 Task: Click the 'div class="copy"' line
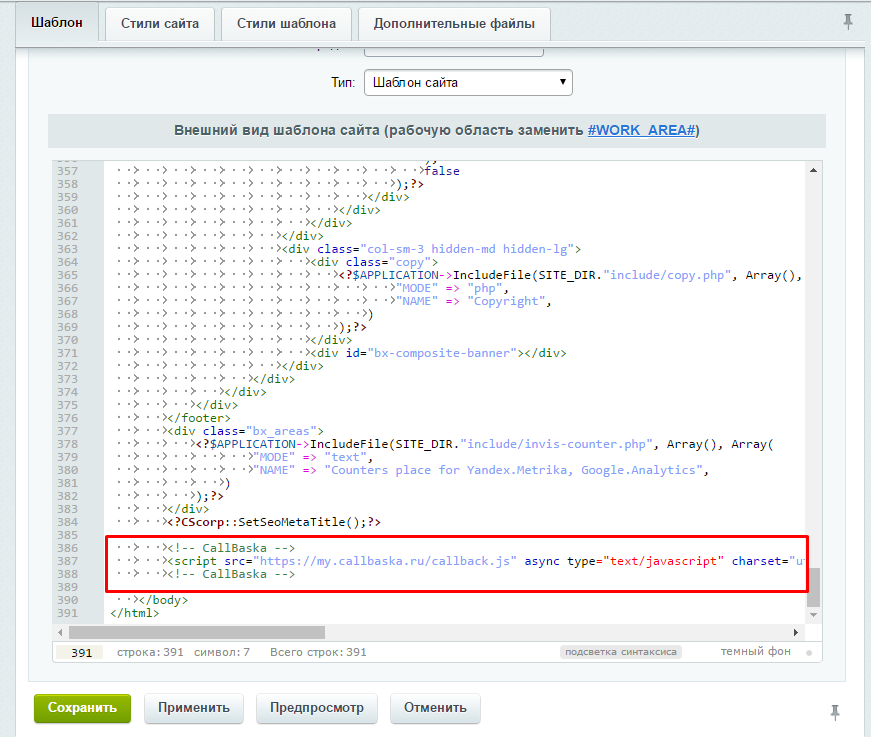[374, 262]
